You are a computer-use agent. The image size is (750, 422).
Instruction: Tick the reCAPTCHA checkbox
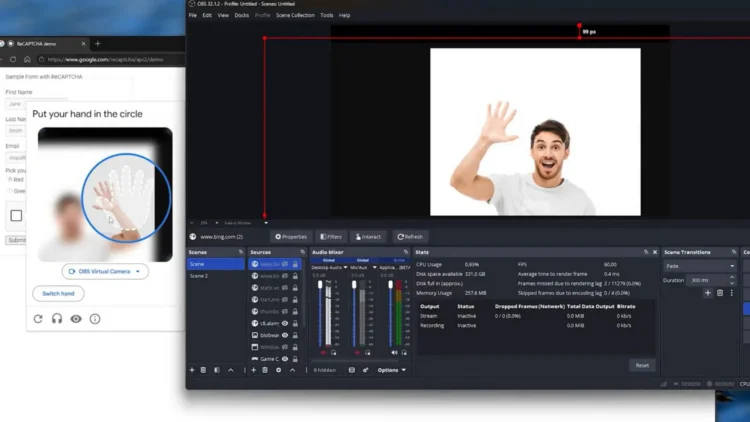click(x=16, y=216)
